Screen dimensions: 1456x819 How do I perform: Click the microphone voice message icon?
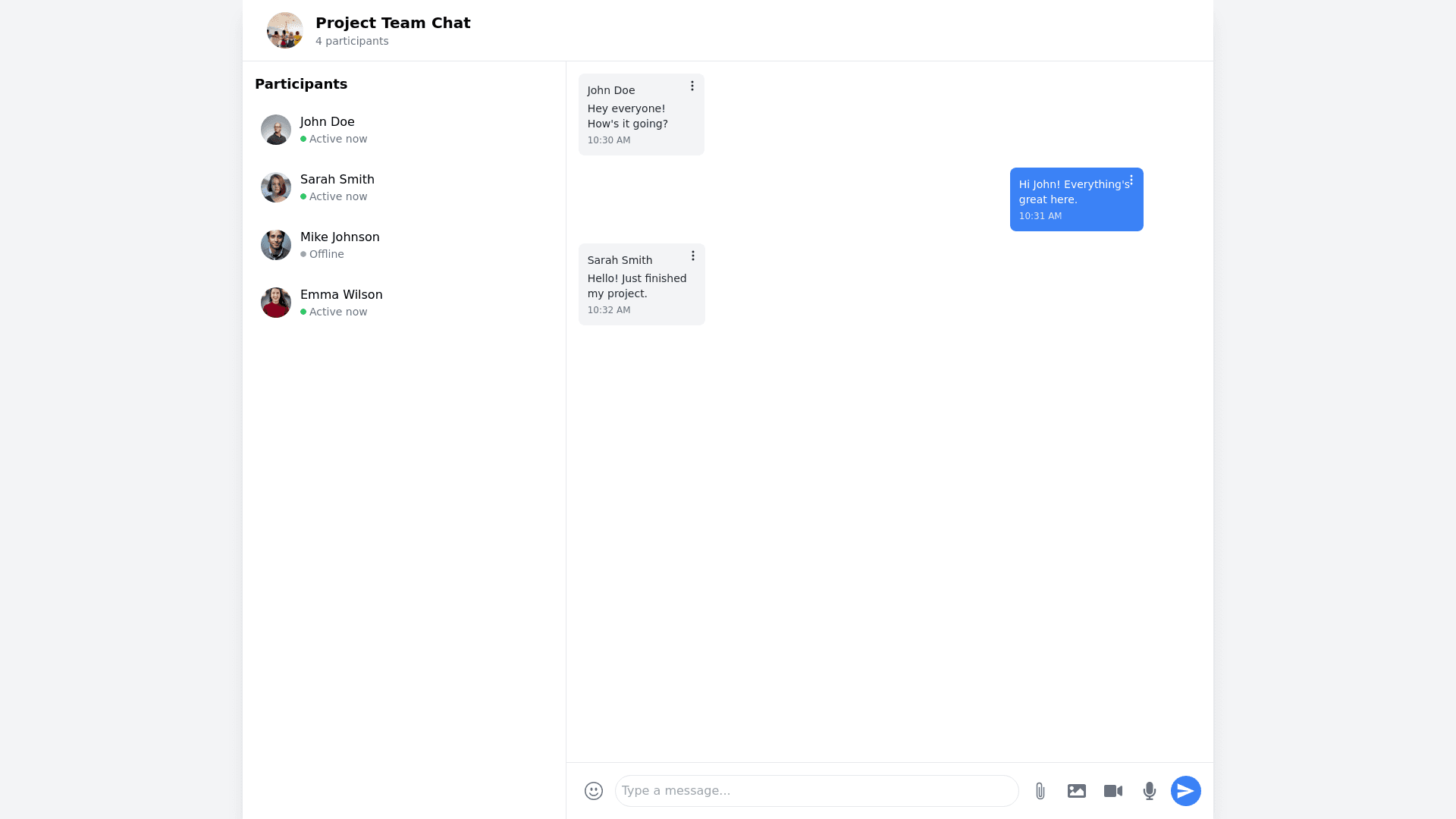point(1150,791)
